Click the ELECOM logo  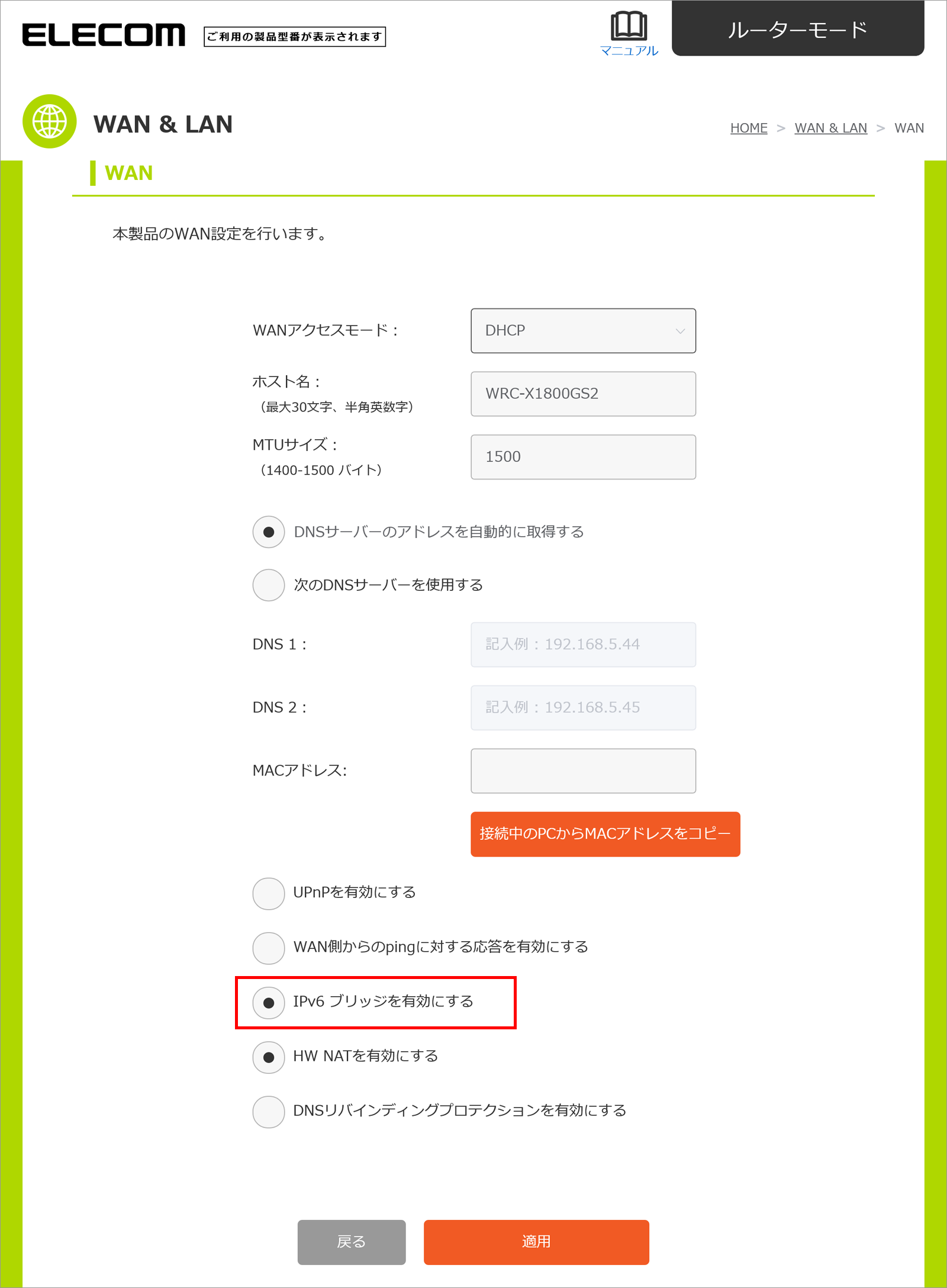(x=104, y=35)
